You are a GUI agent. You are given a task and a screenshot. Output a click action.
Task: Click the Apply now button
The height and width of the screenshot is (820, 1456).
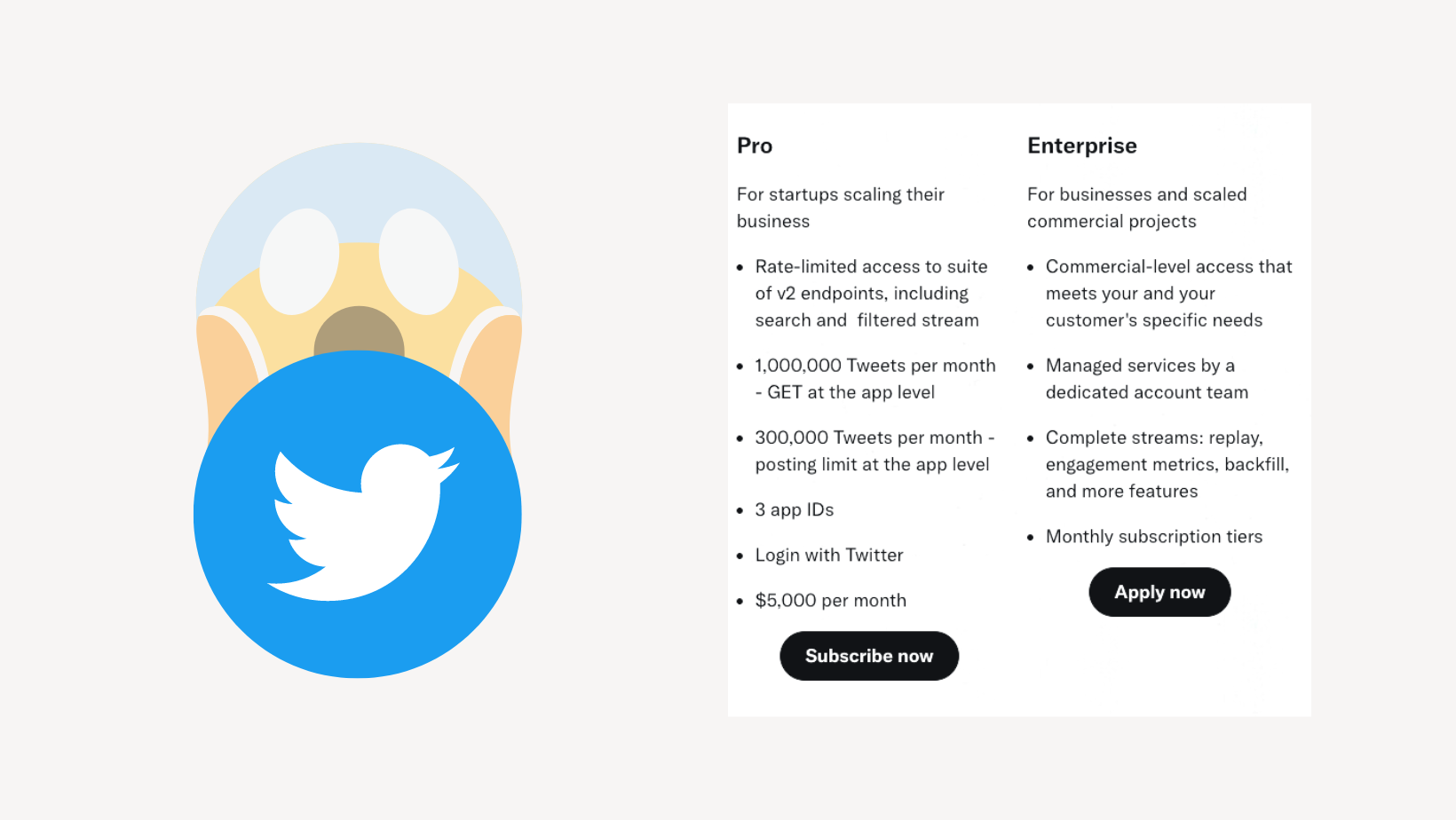tap(1159, 592)
